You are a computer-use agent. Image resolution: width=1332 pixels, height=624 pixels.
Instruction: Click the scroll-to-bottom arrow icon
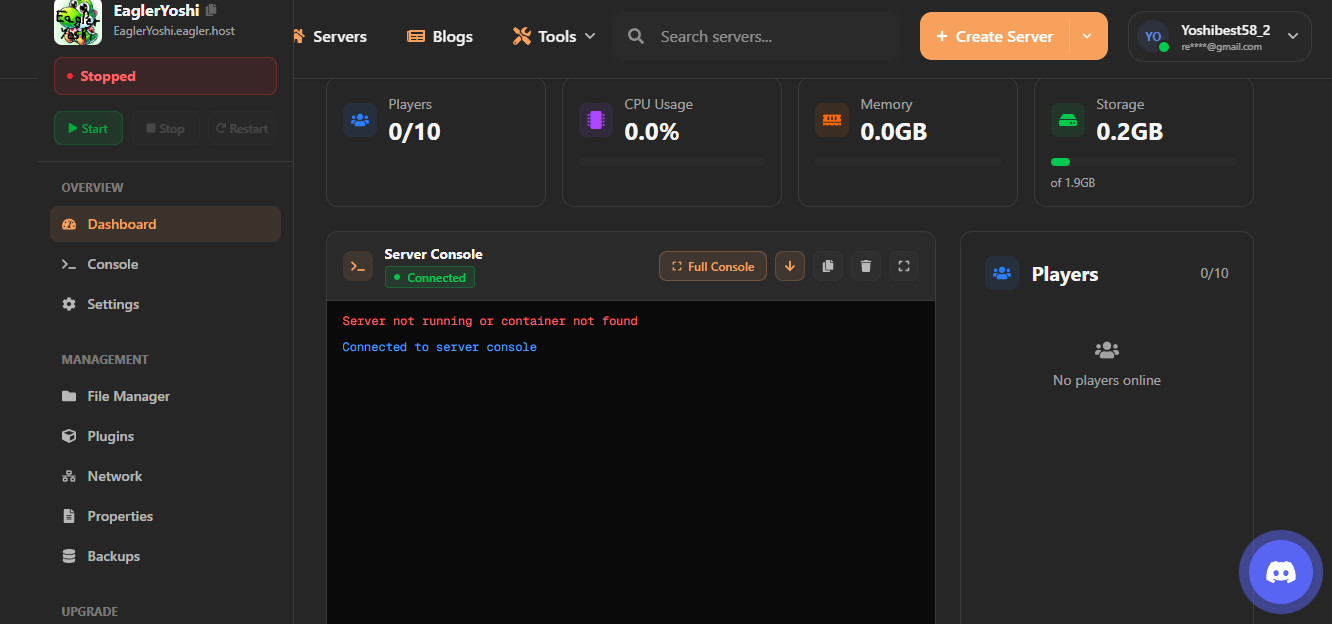tap(789, 266)
